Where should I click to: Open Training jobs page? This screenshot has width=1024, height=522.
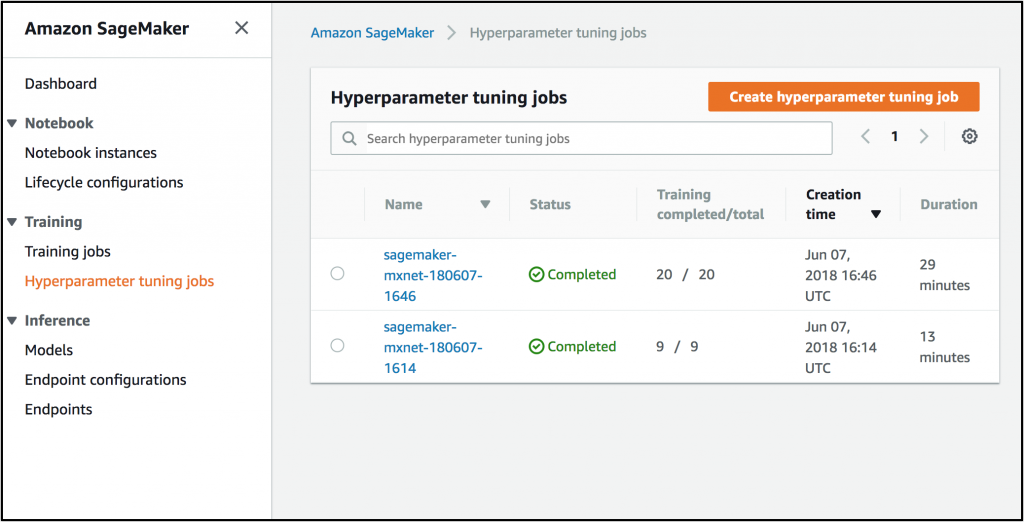point(68,252)
